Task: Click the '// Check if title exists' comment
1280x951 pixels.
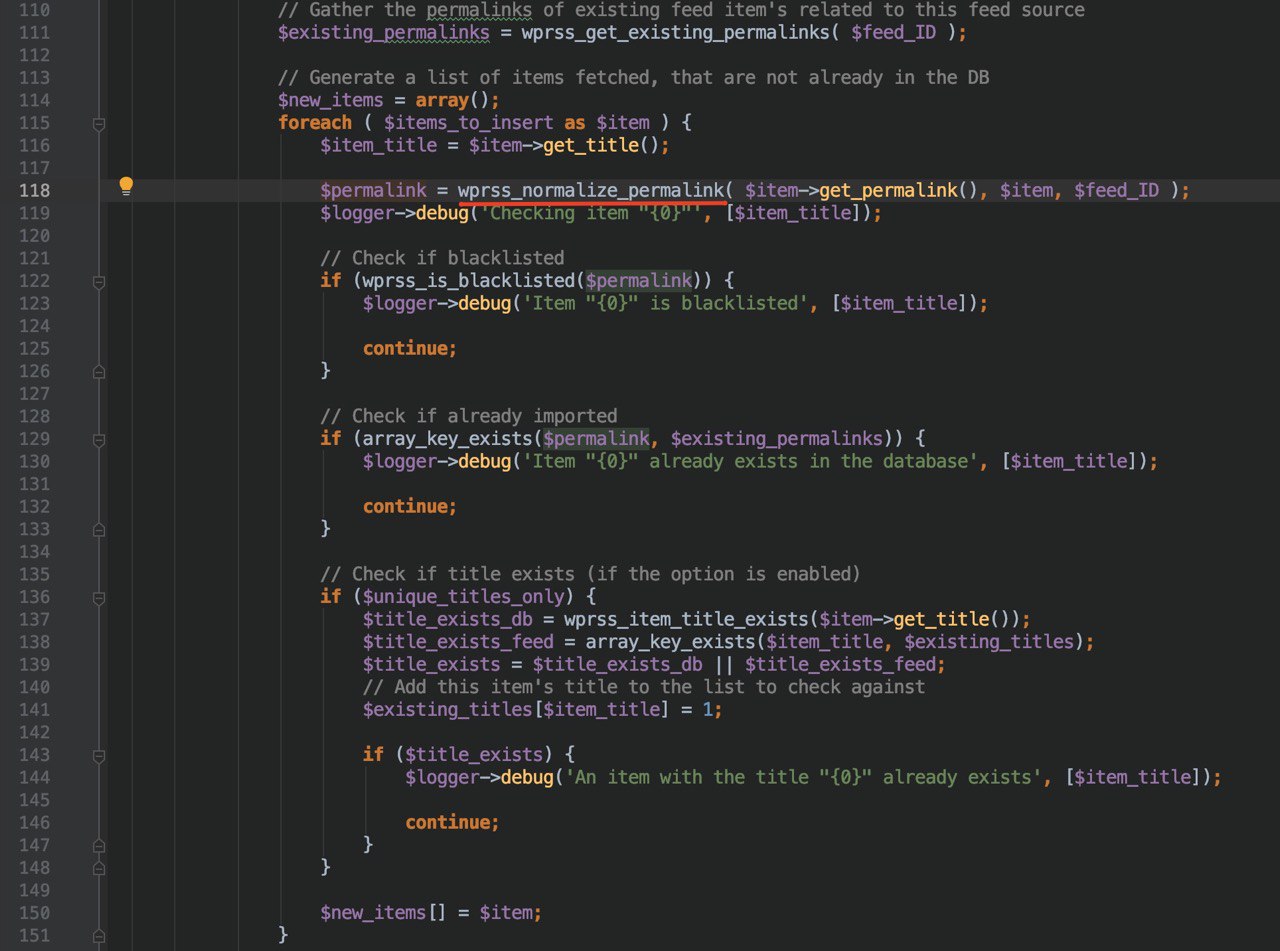Action: point(590,574)
